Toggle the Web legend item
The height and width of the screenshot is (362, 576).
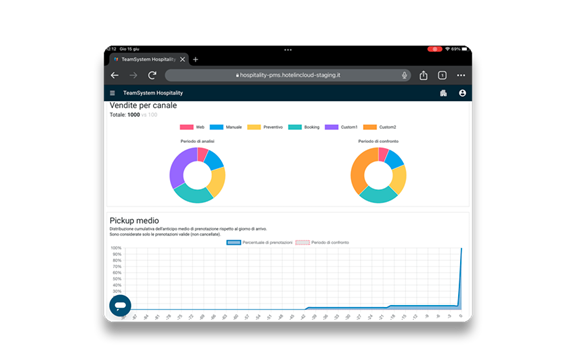192,127
